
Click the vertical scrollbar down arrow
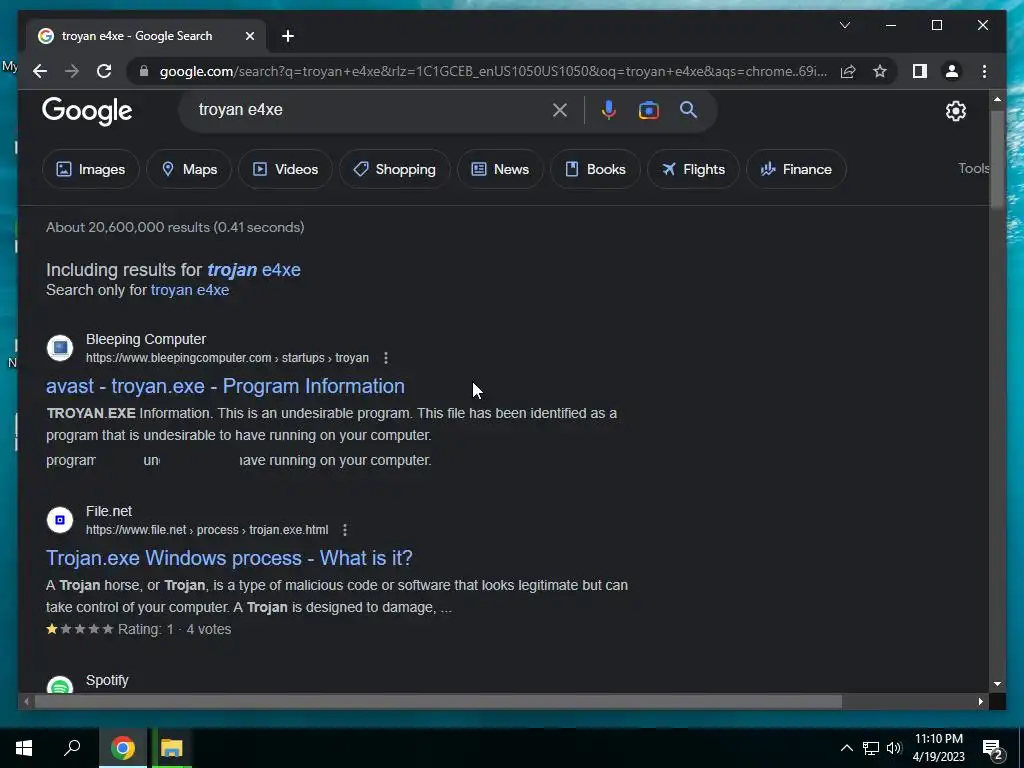997,684
